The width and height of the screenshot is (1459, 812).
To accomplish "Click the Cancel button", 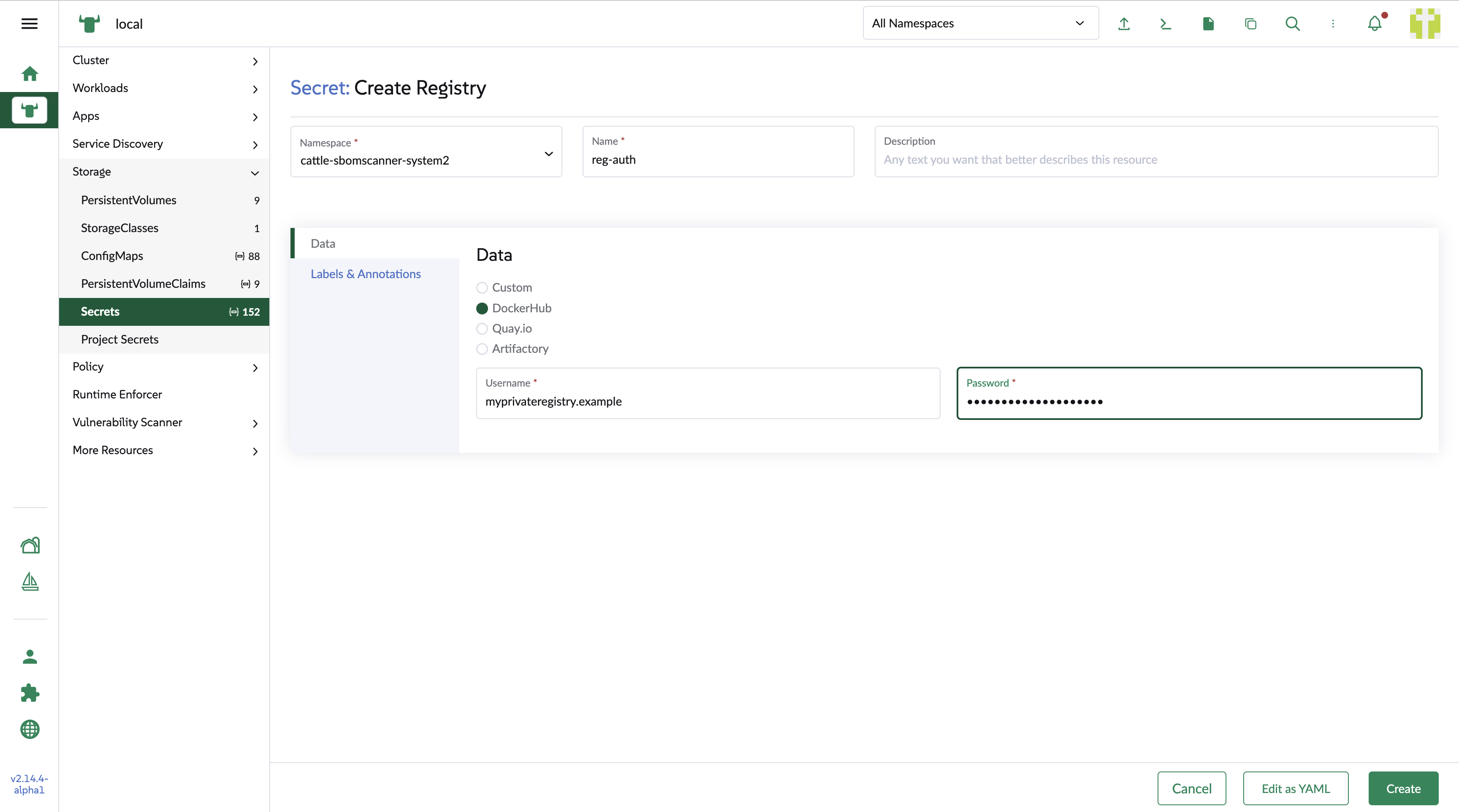I will [x=1192, y=788].
